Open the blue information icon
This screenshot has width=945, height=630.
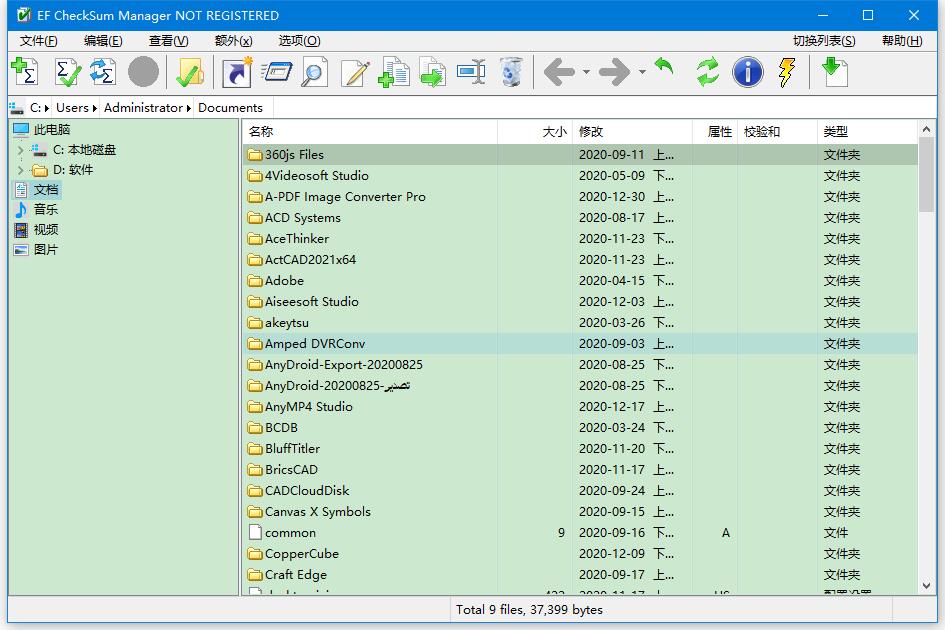tap(747, 72)
